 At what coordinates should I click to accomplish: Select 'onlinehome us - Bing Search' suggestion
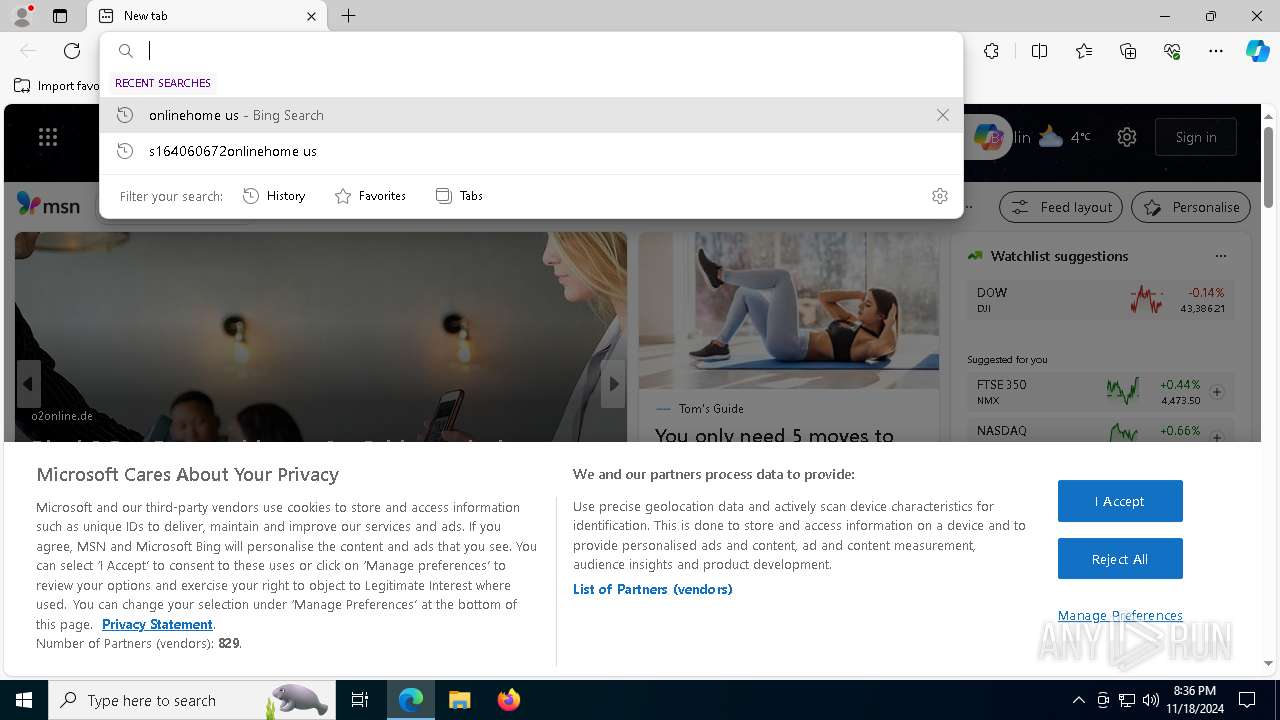coord(531,115)
